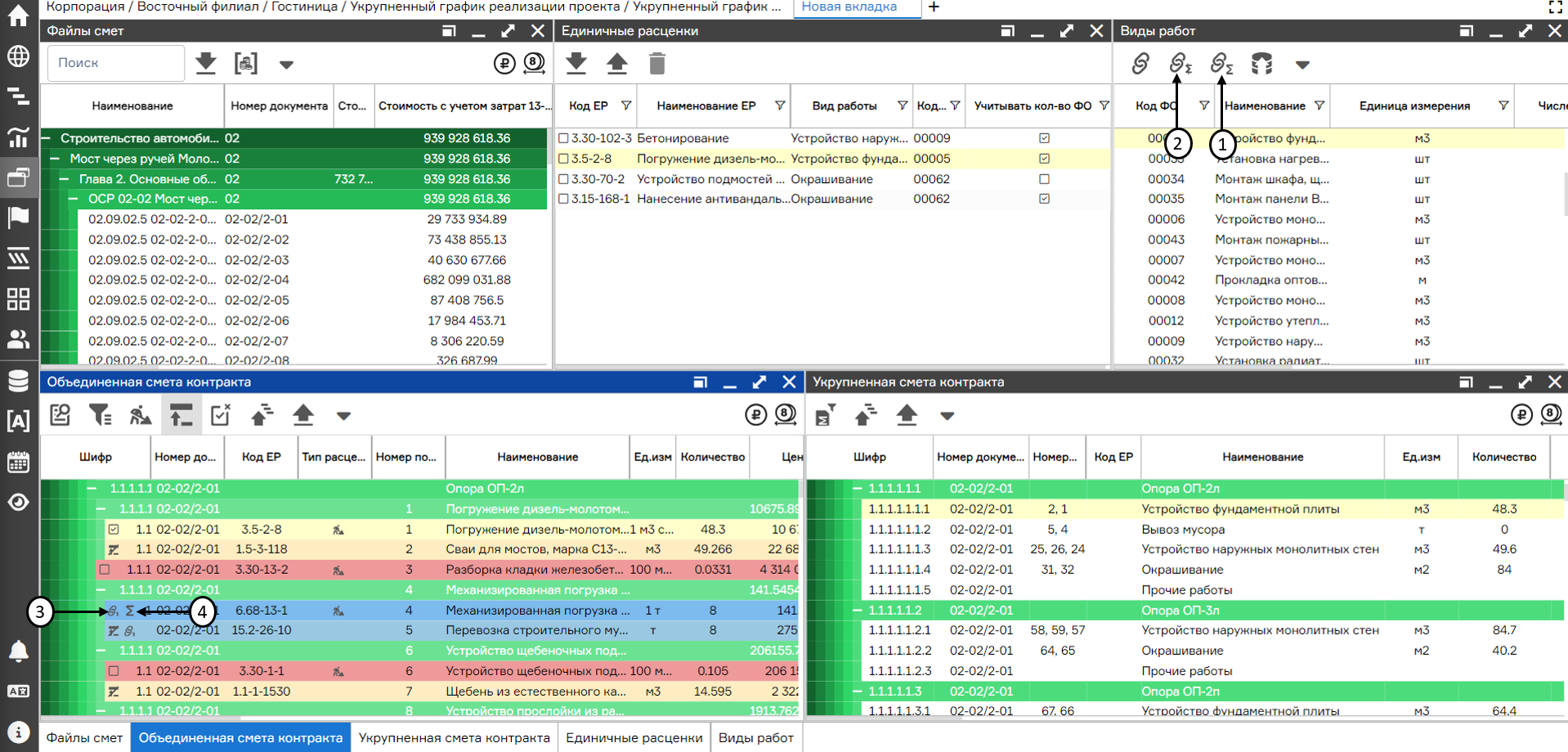This screenshot has height=752, width=1568.
Task: Open the home icon in left sidebar
Action: pos(18,16)
